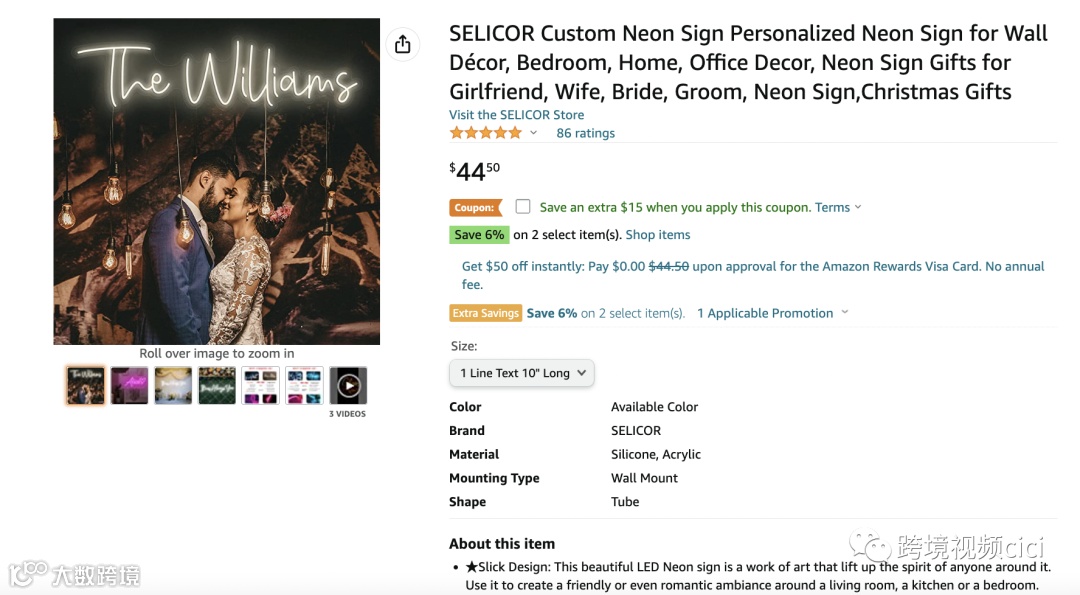Expand the coupon Terms chevron

pos(858,208)
